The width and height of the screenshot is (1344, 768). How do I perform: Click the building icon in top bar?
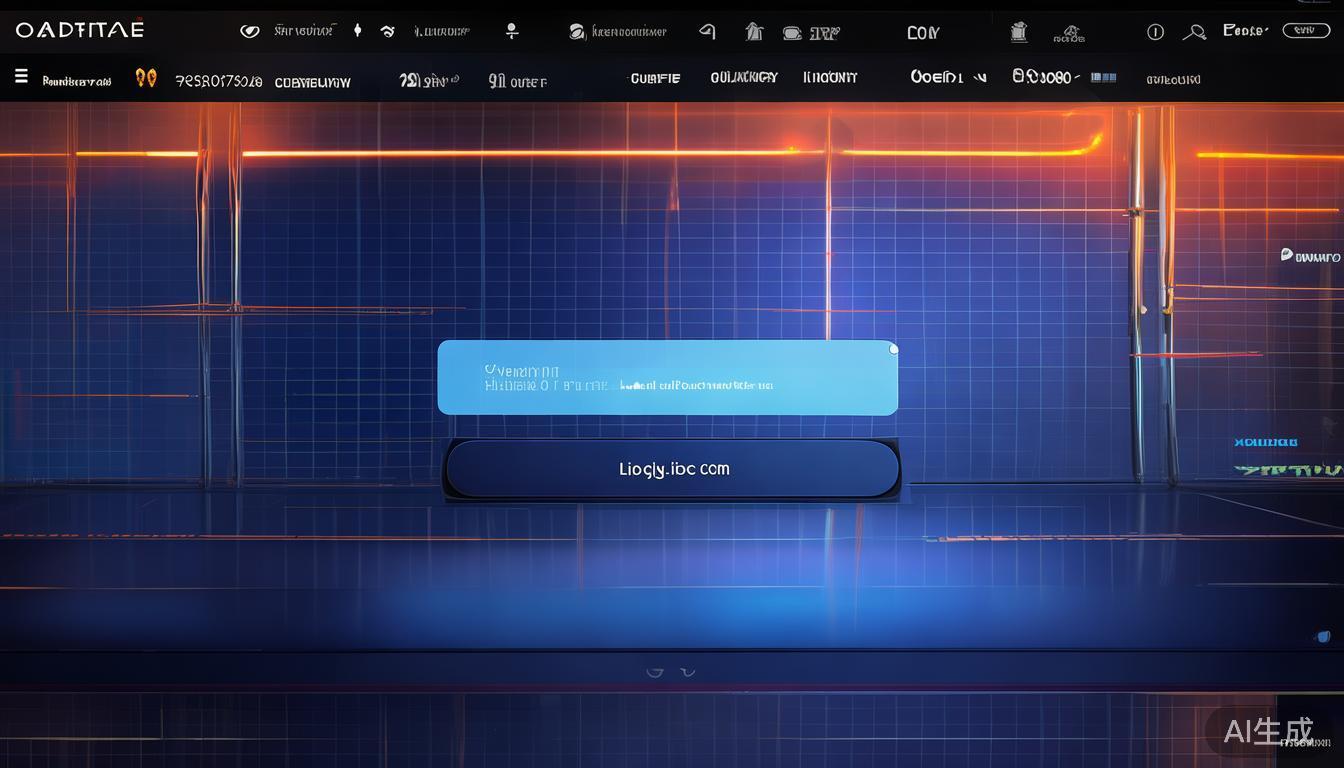(754, 32)
